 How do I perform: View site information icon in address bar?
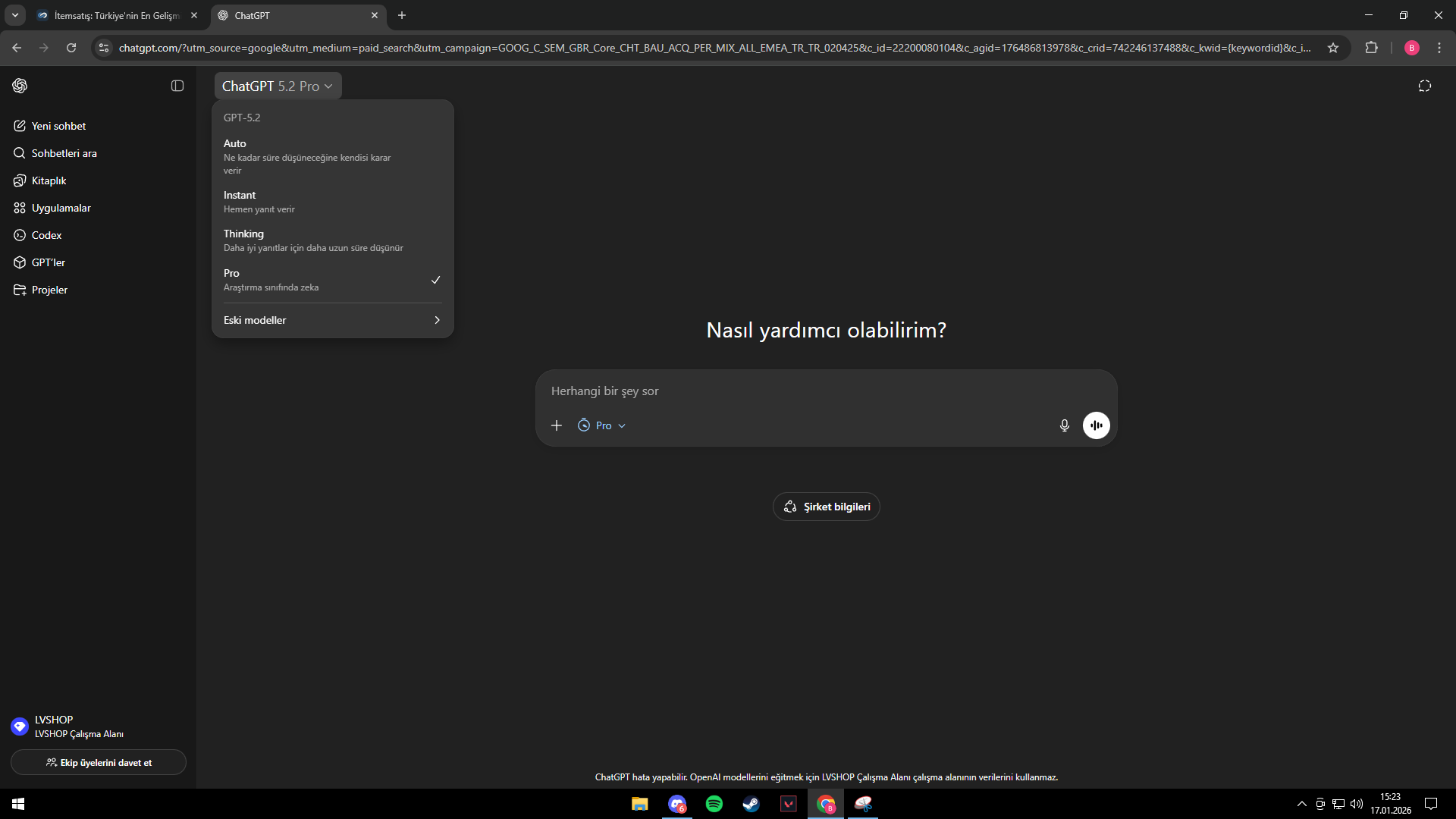pyautogui.click(x=104, y=48)
